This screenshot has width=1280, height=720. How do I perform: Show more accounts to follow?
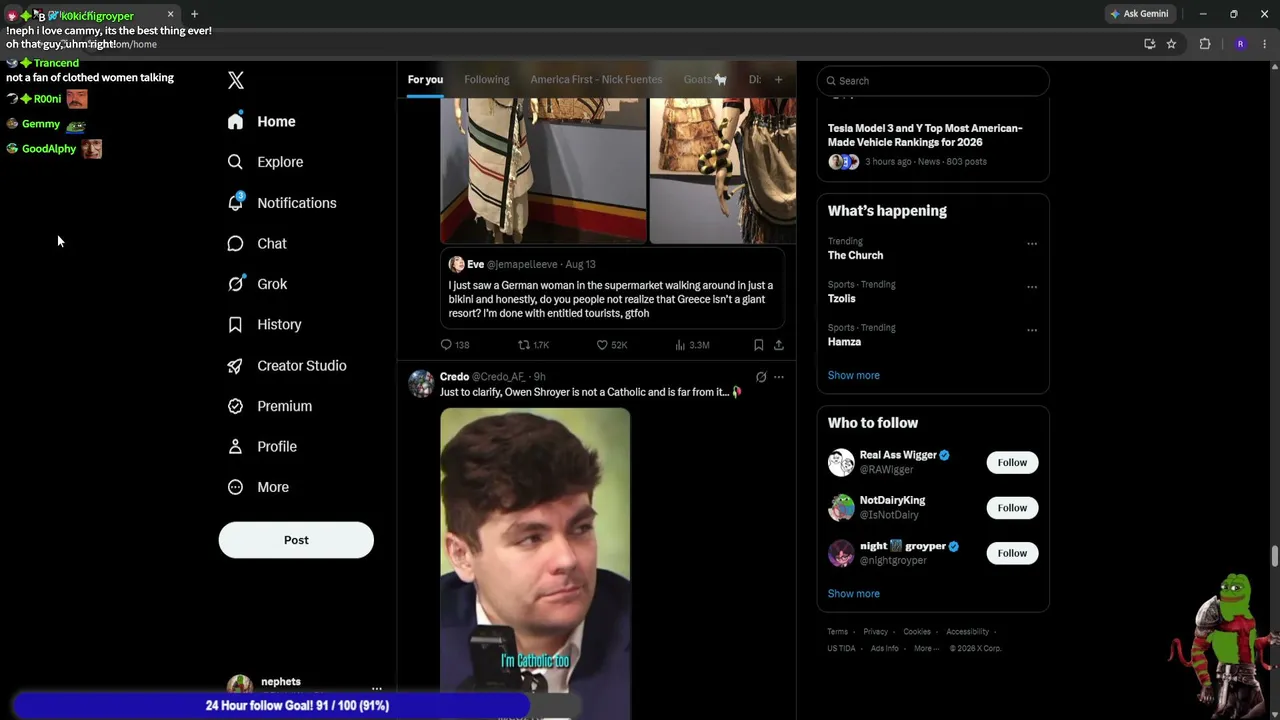854,594
